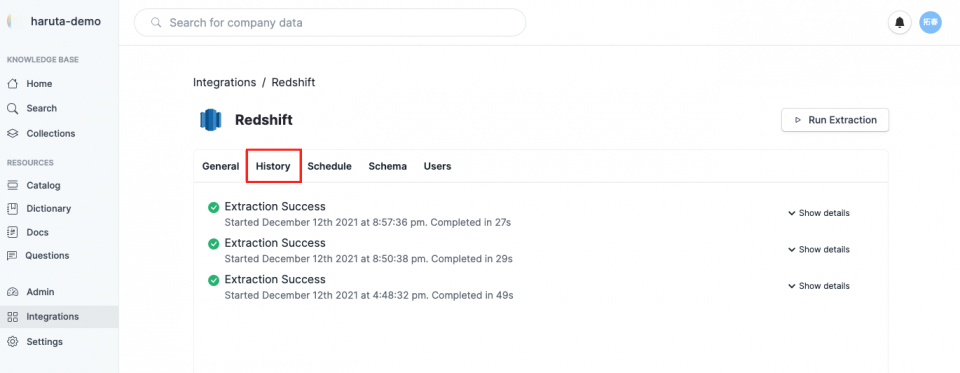Click the user avatar in top right
The width and height of the screenshot is (960, 373).
click(930, 23)
